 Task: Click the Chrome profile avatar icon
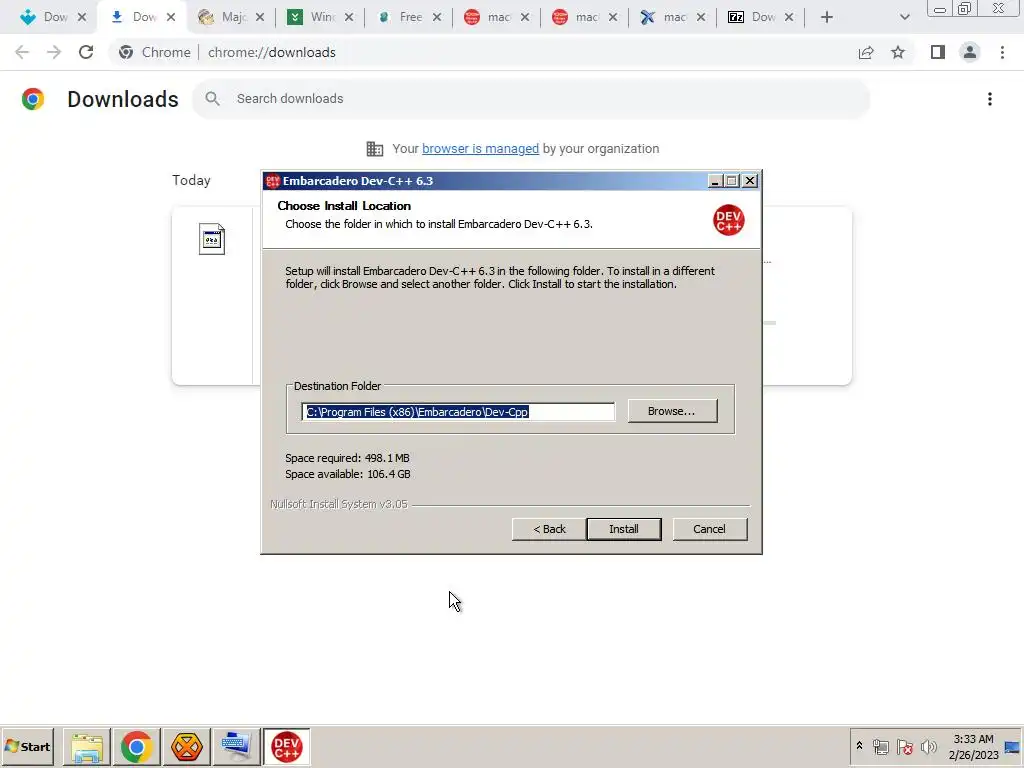click(970, 52)
